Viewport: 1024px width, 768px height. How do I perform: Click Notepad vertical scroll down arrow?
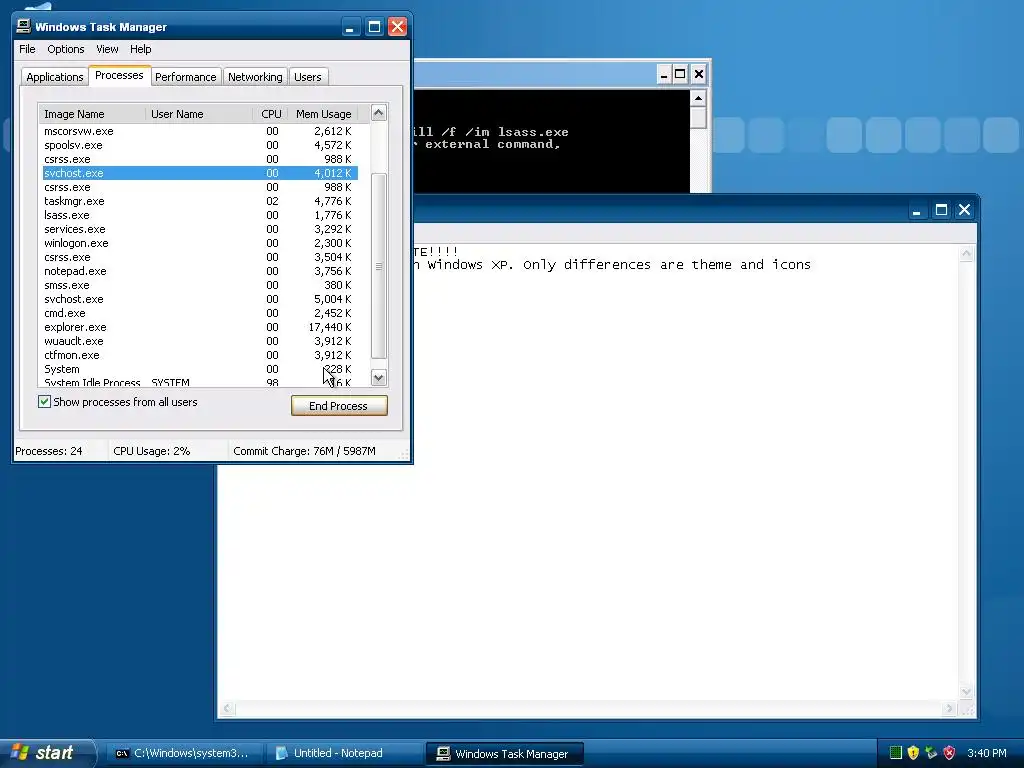click(967, 692)
